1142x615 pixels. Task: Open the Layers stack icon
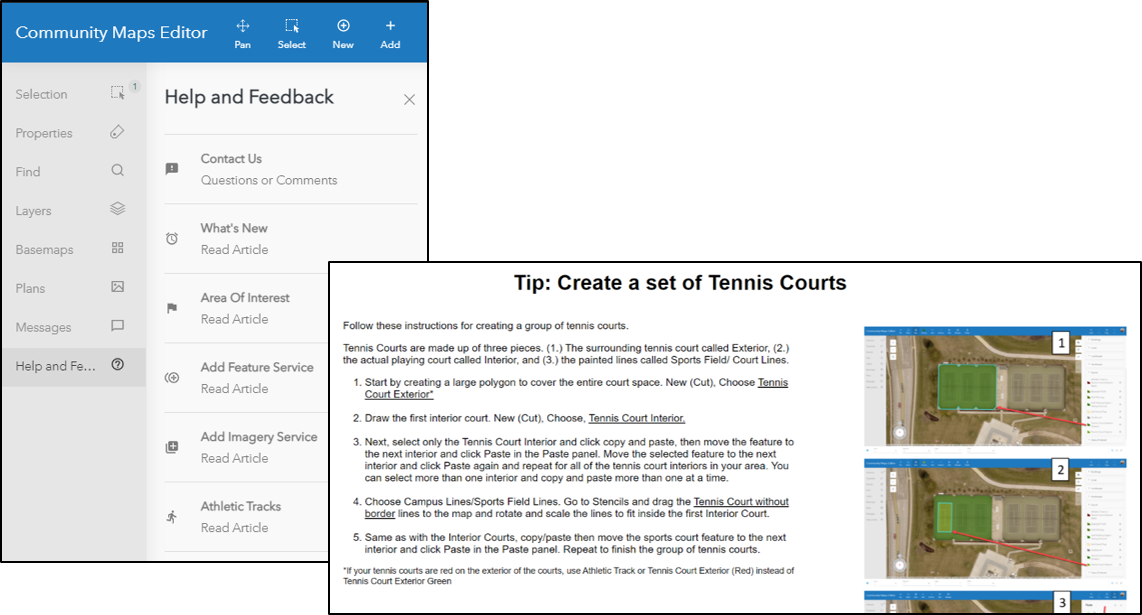(x=117, y=209)
